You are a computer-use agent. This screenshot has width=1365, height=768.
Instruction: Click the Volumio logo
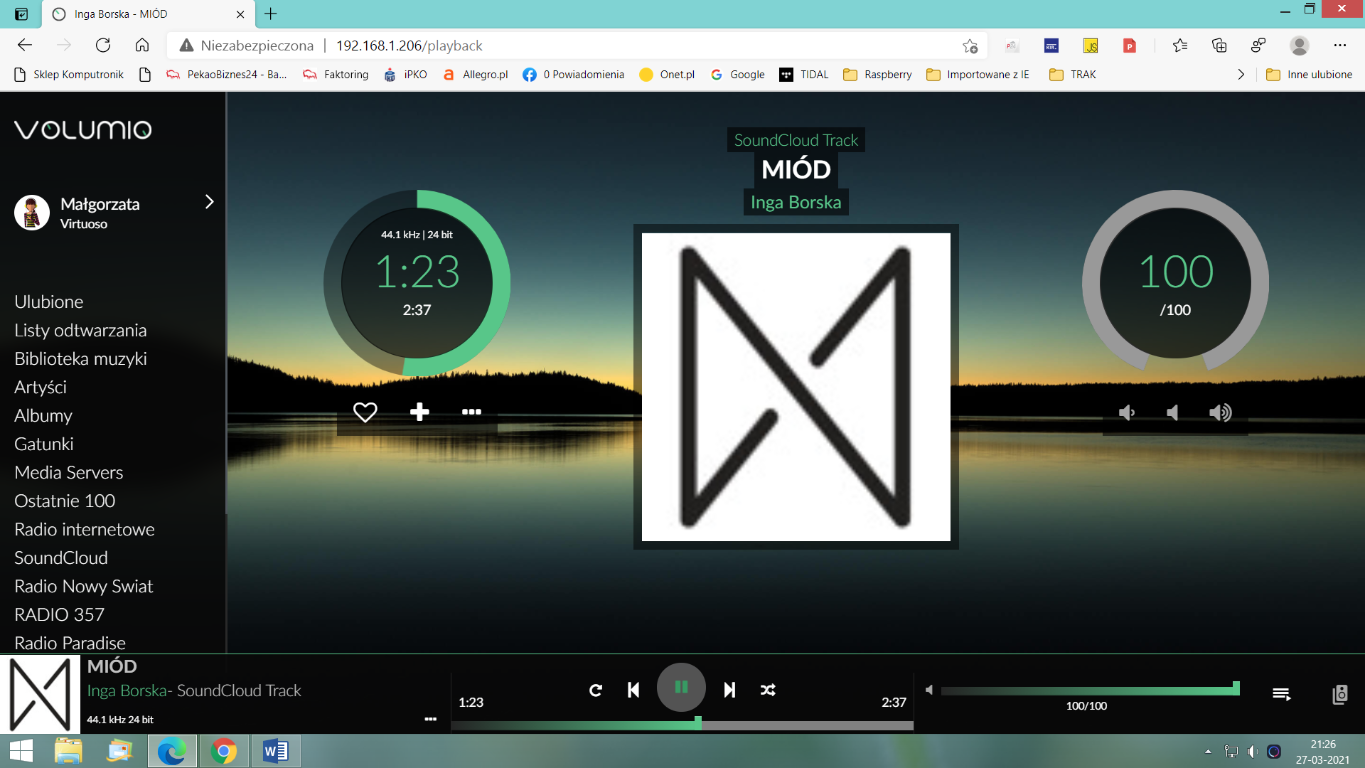pos(83,129)
